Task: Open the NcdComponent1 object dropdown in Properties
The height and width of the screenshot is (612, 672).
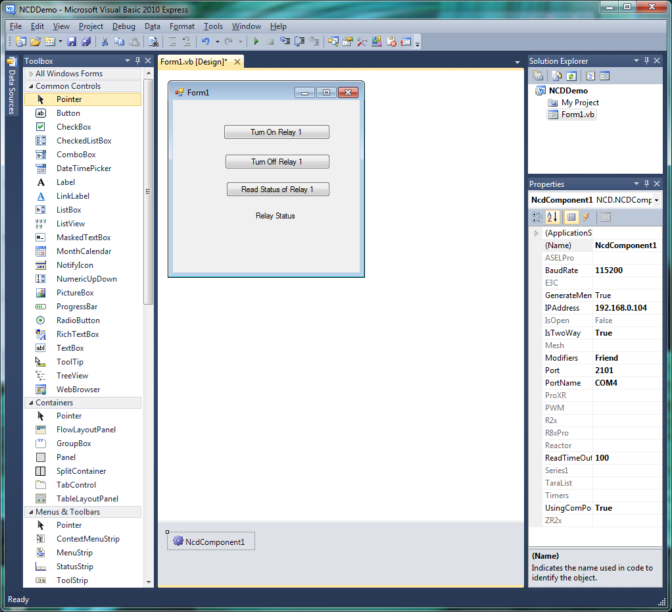Action: pos(656,200)
